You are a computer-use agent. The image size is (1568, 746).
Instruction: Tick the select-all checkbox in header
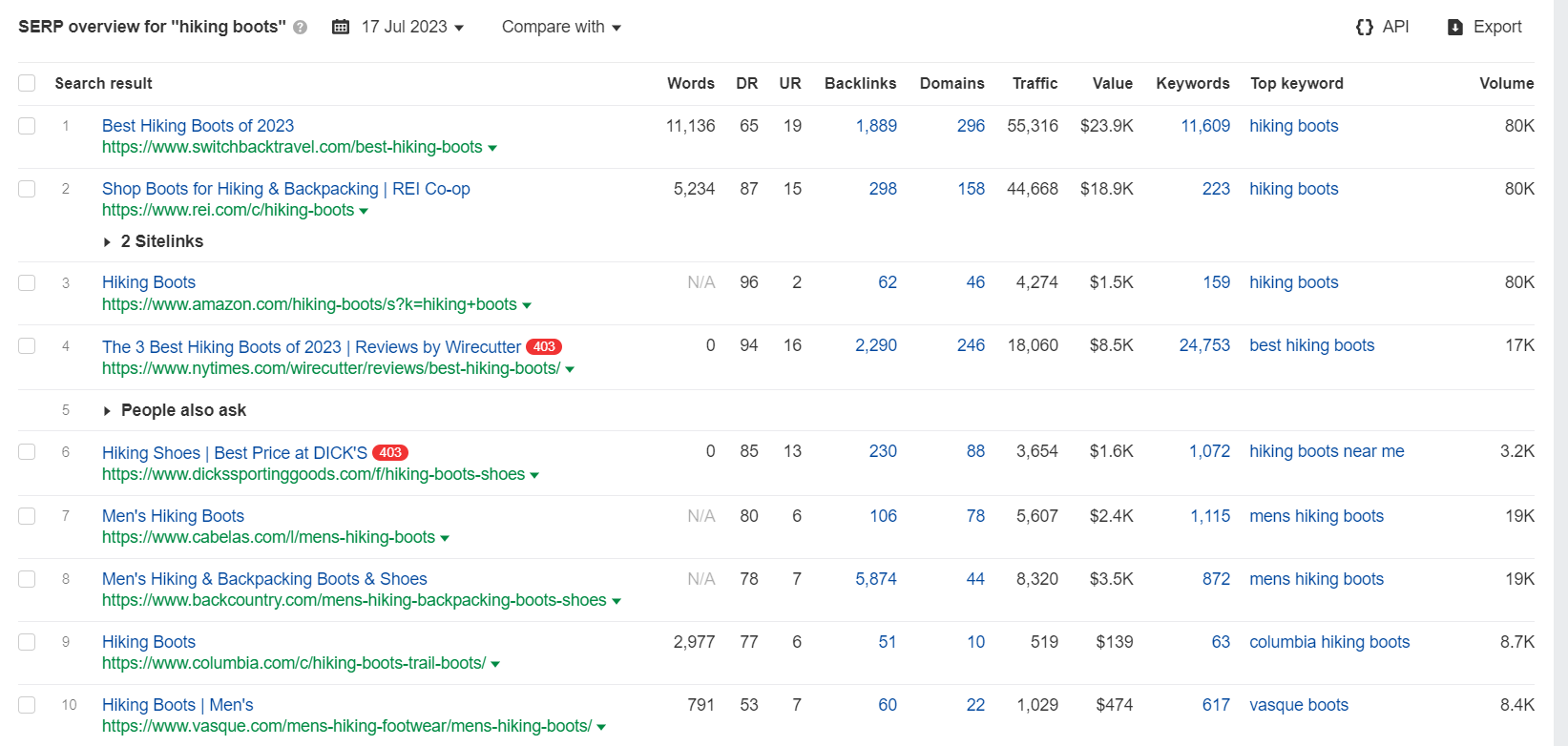(x=27, y=83)
